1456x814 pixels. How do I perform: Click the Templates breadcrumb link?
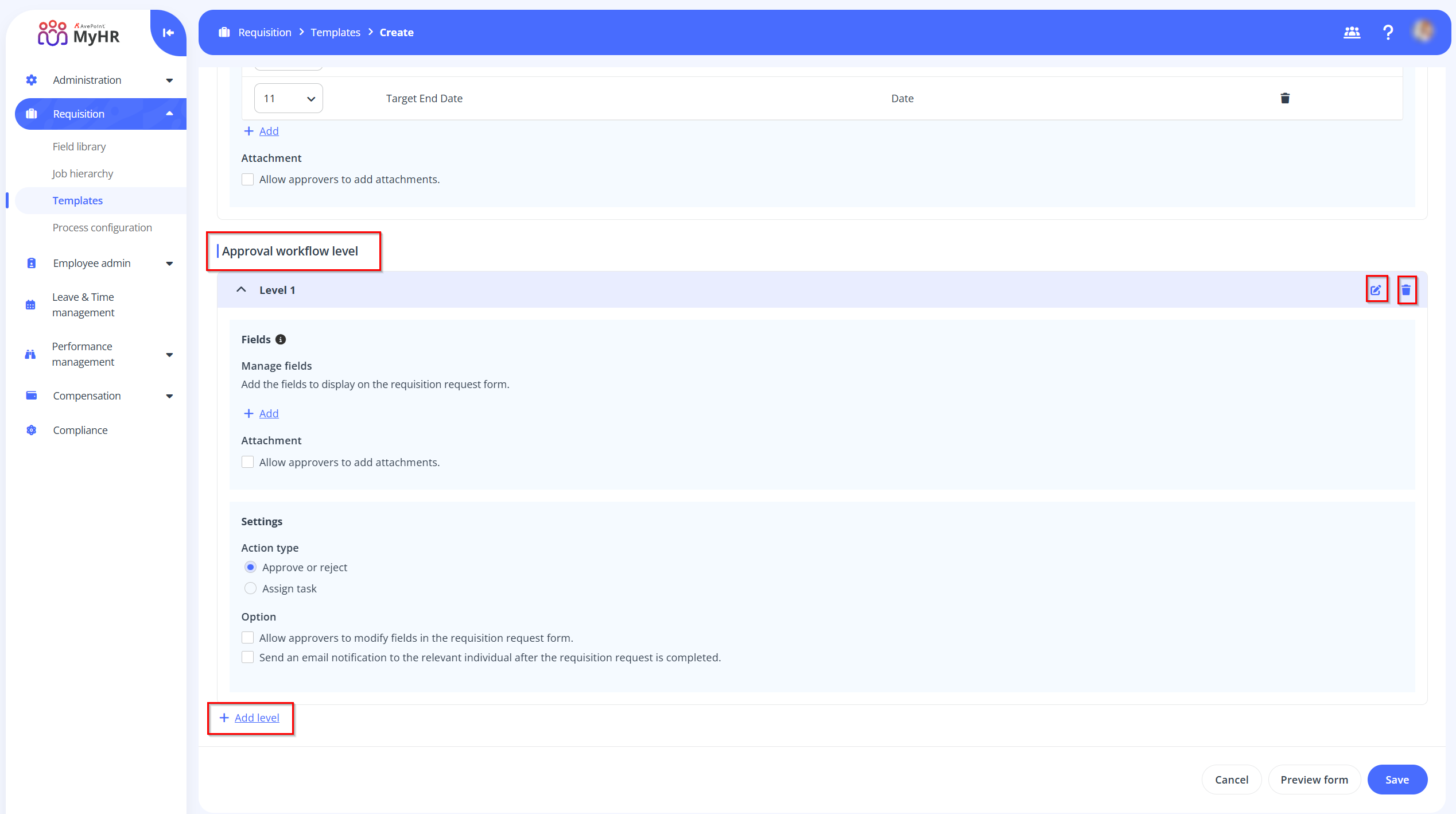pyautogui.click(x=335, y=32)
